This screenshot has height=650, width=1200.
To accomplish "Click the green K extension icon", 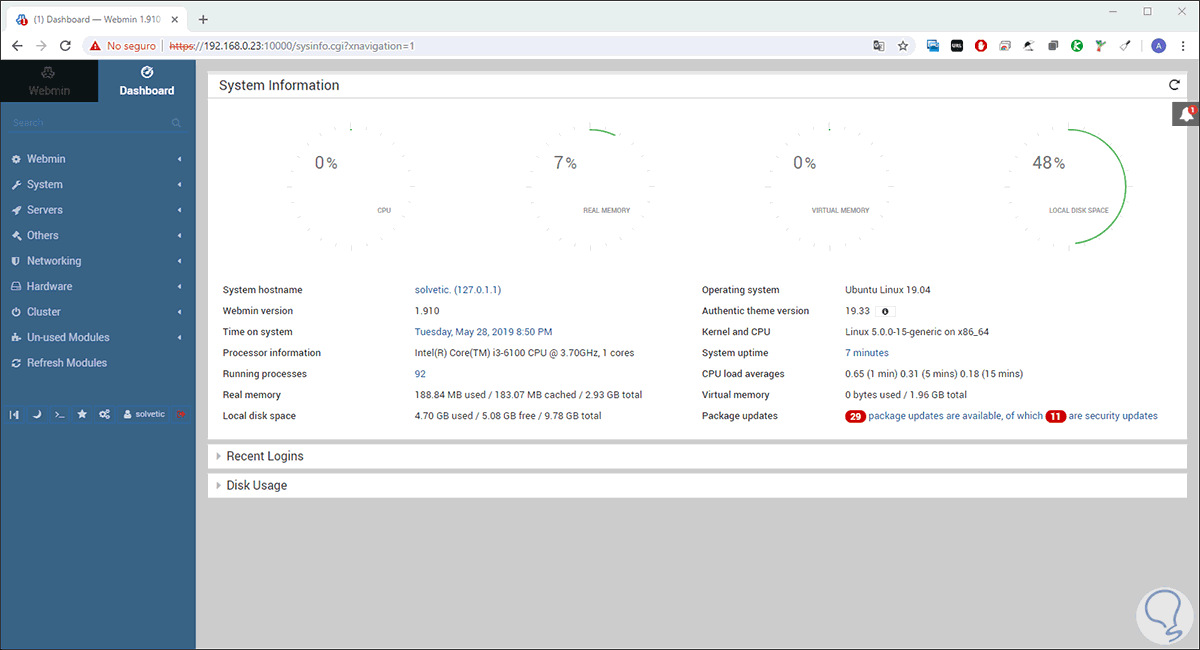I will [1077, 46].
